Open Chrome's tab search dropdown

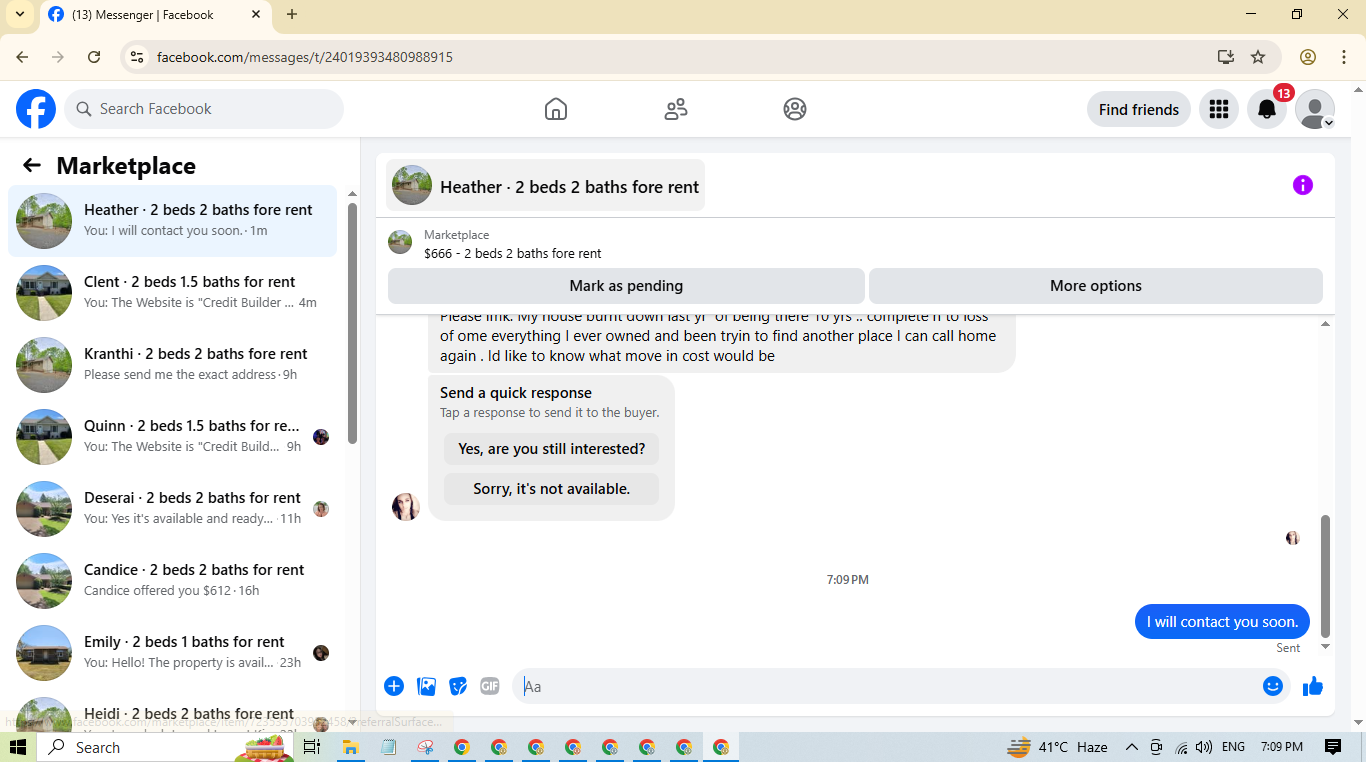[x=19, y=14]
